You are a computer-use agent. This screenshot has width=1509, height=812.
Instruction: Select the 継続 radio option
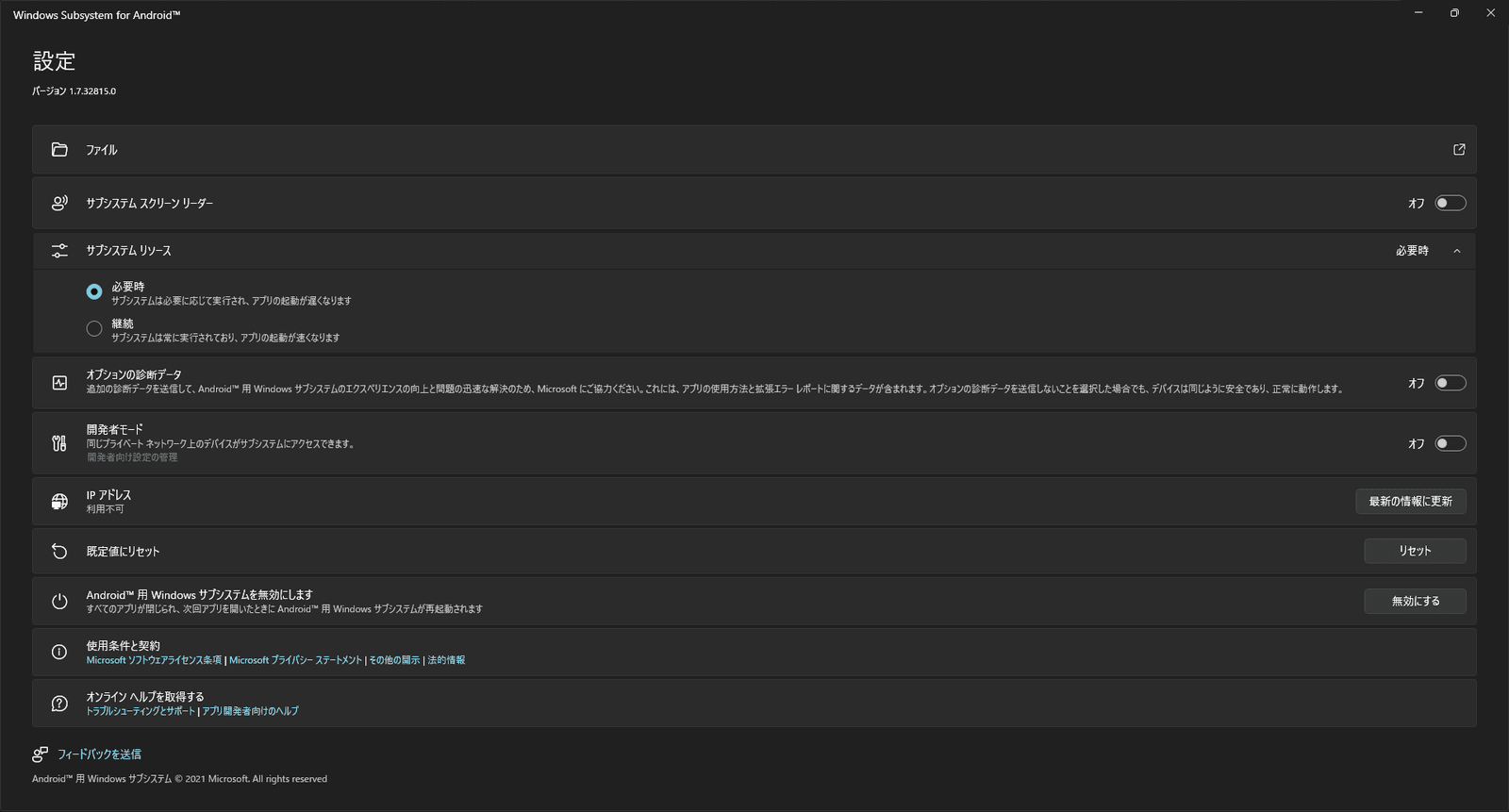[x=94, y=329]
